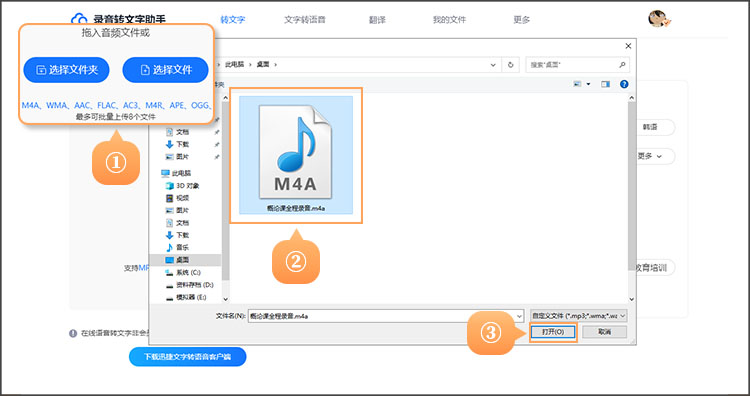Expand the address bar history dropdown arrow

pos(493,65)
